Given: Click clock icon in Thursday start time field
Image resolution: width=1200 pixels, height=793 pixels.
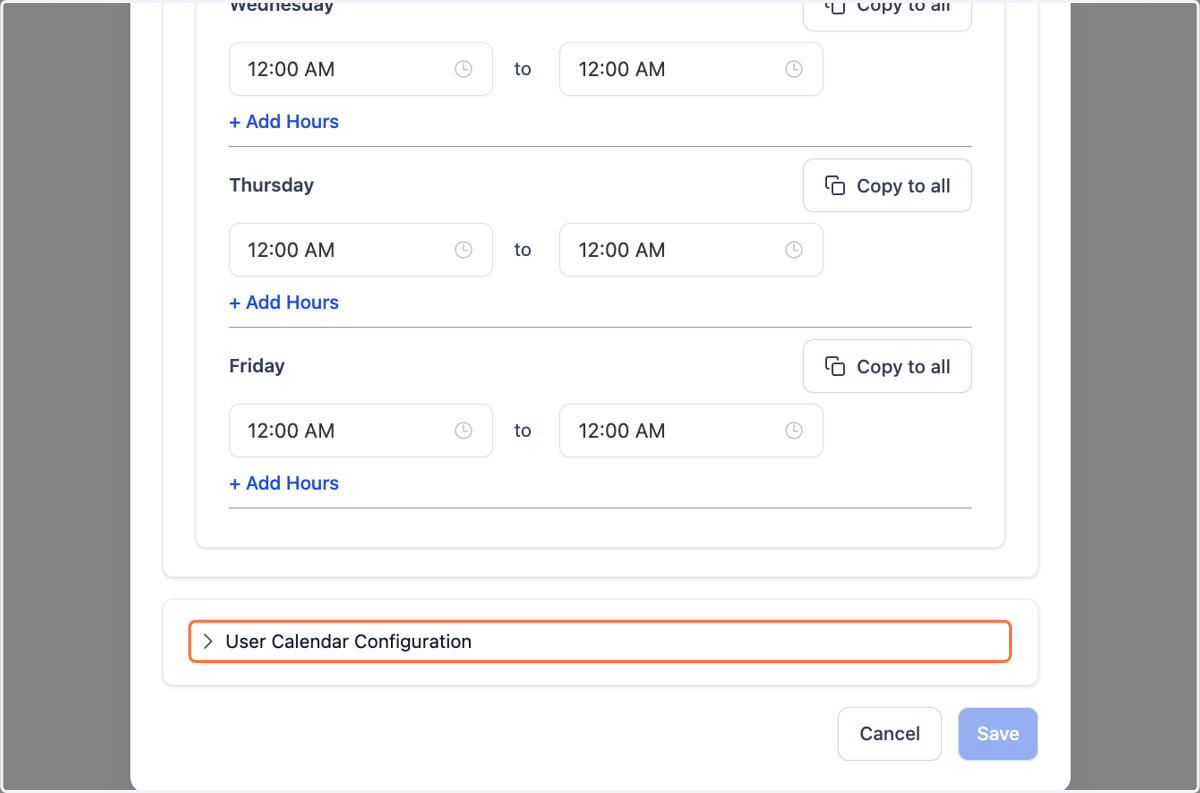Looking at the screenshot, I should pos(463,250).
